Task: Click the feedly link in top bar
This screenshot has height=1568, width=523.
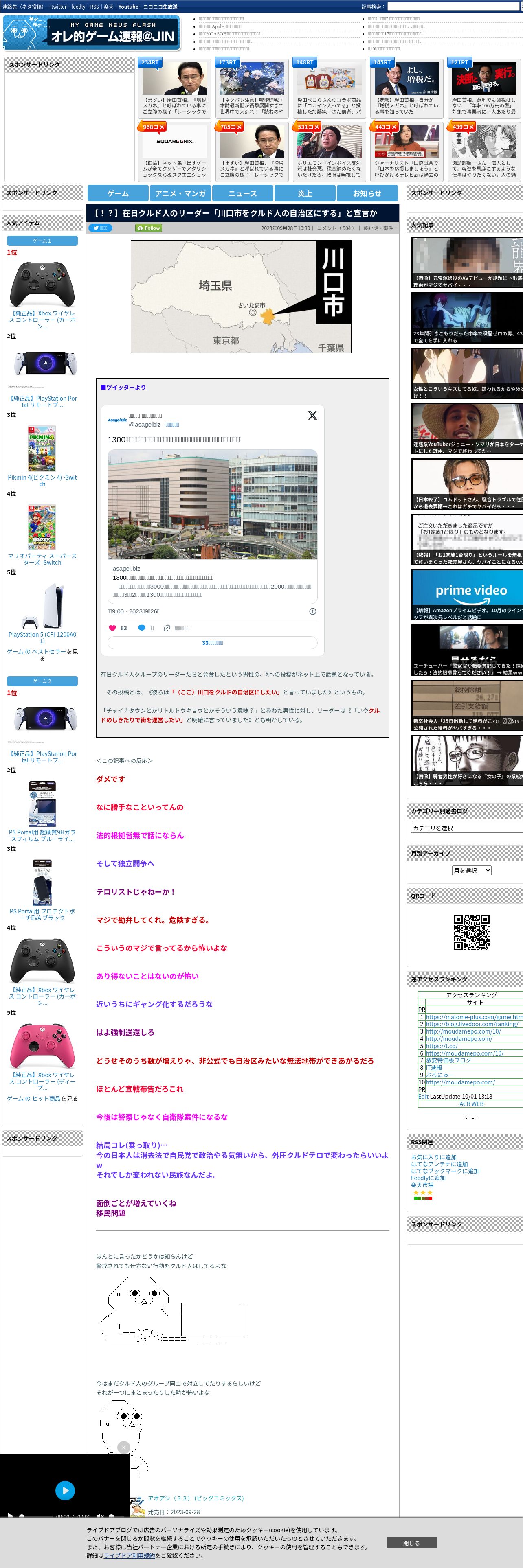Action: tap(78, 7)
